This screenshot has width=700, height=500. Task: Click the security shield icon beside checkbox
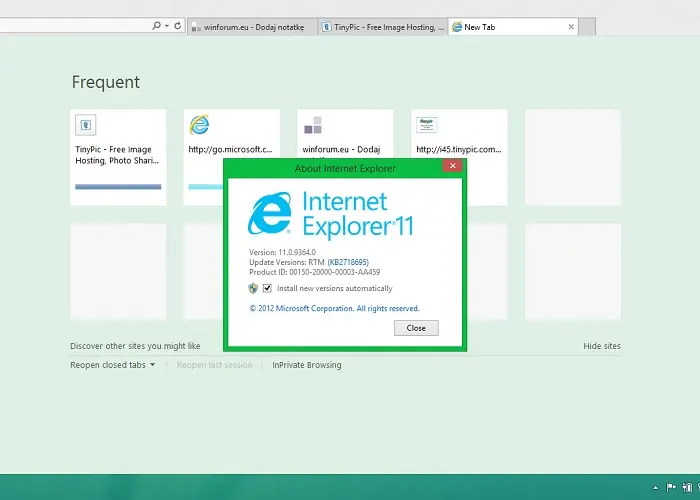coord(253,288)
